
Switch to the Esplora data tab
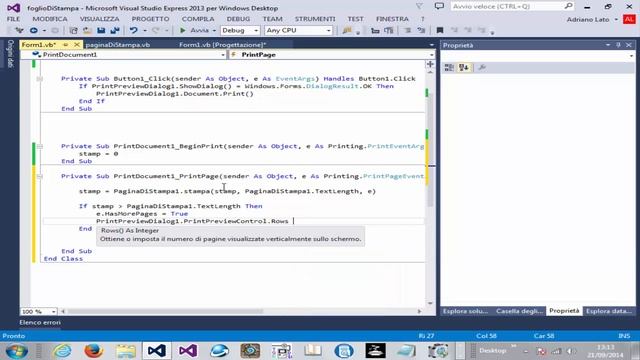(x=608, y=311)
